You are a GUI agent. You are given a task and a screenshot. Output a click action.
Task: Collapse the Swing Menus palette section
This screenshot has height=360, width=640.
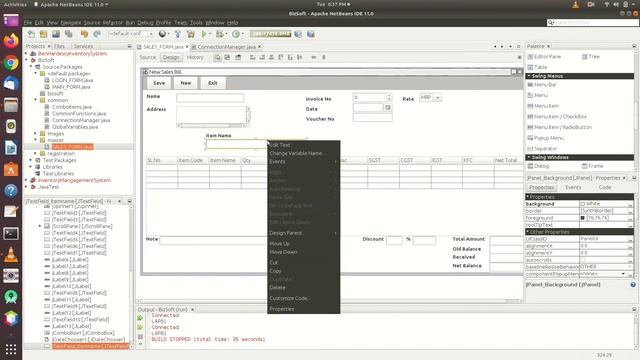529,76
